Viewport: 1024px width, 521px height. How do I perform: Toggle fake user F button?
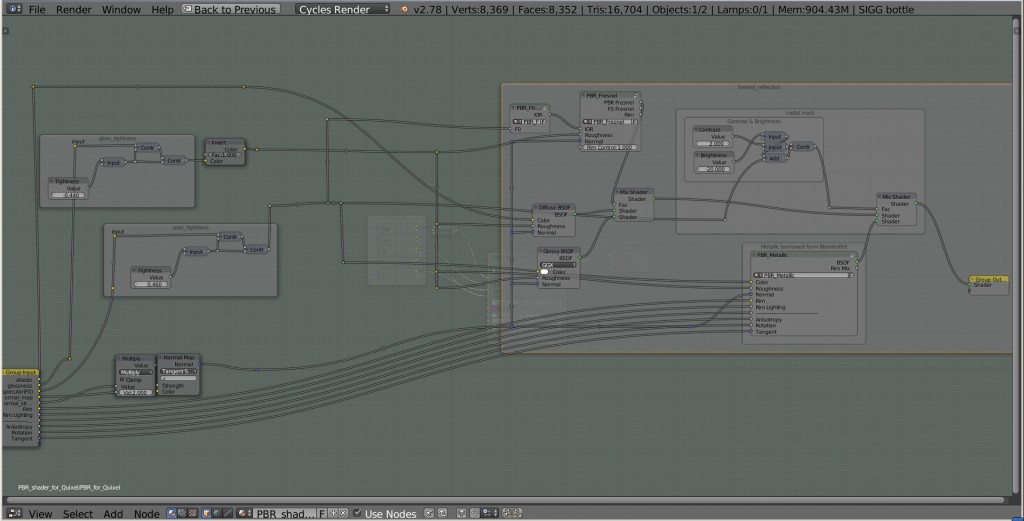(x=322, y=513)
